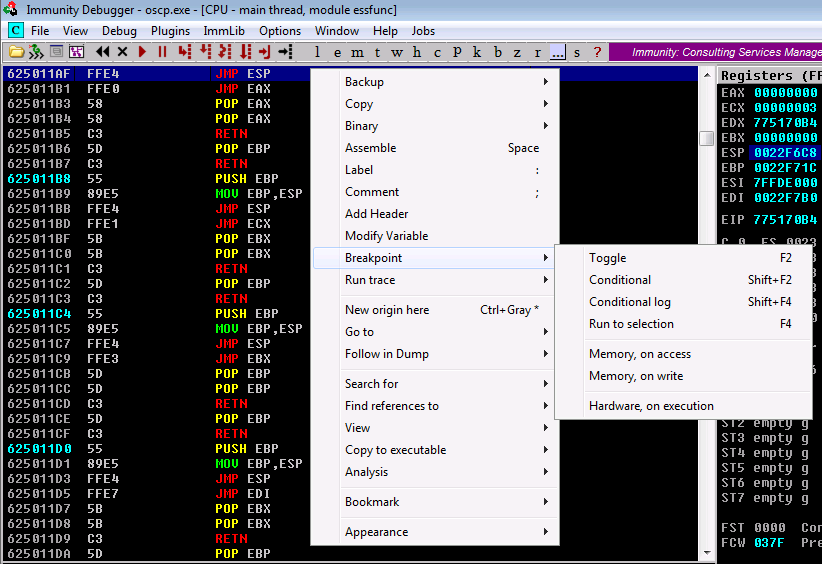Open Call stack with 'k' button
The image size is (822, 564).
(x=477, y=52)
